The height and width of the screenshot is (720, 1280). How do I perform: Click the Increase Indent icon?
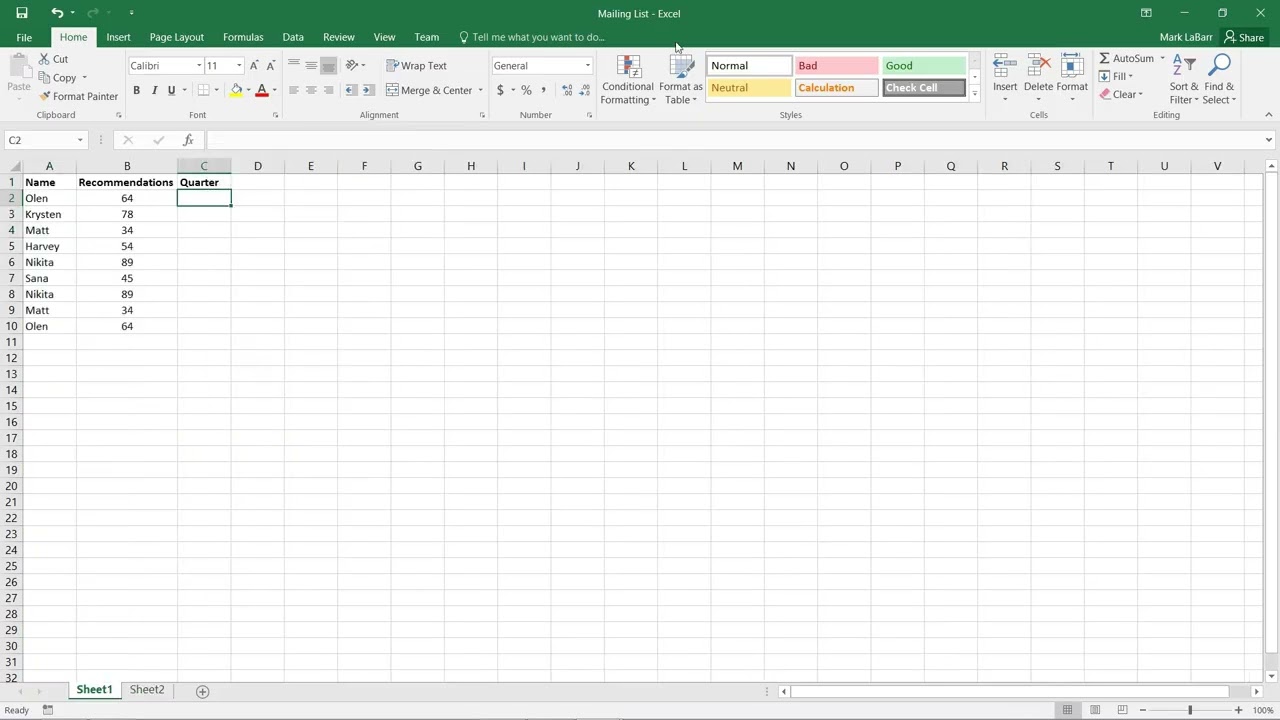pyautogui.click(x=368, y=90)
